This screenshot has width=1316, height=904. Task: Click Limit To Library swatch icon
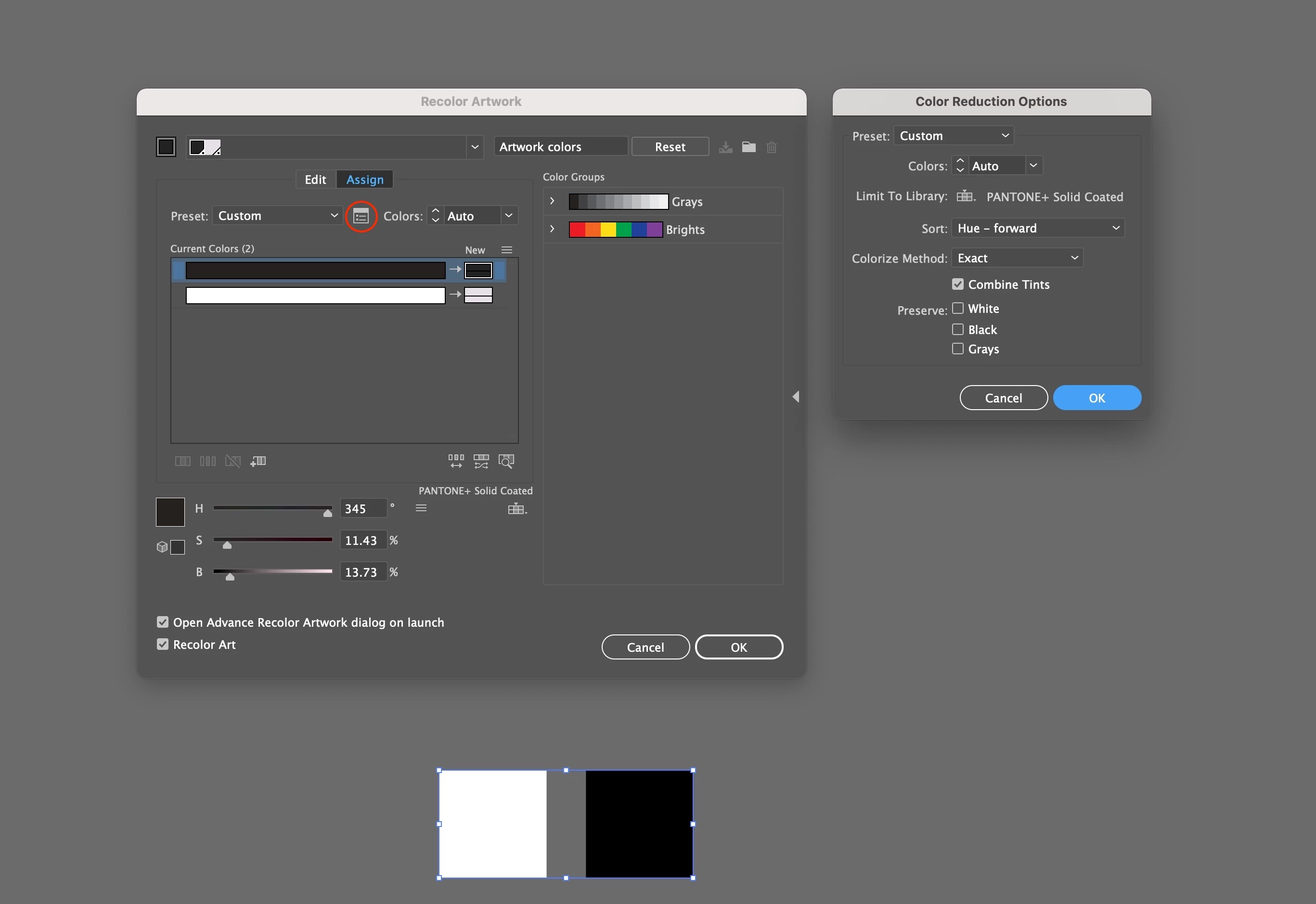click(966, 196)
